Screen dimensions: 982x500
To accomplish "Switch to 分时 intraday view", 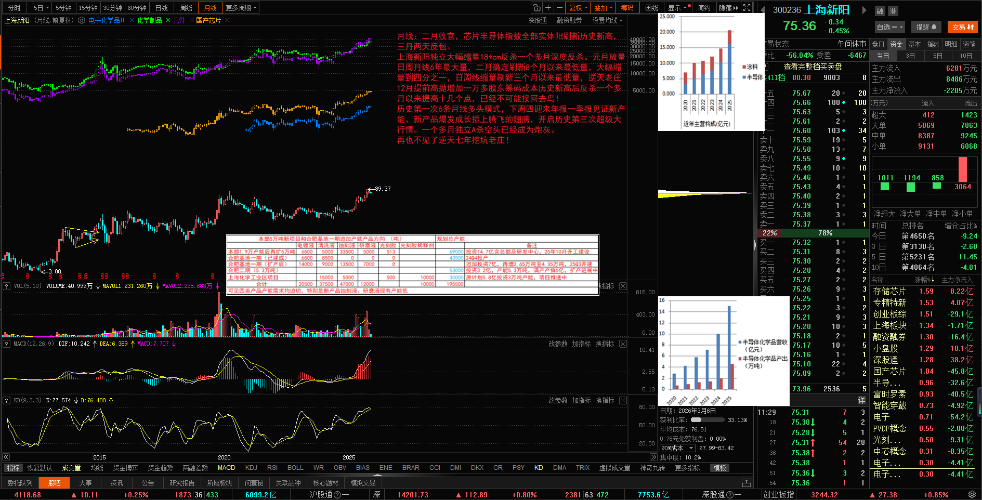I will [x=14, y=8].
